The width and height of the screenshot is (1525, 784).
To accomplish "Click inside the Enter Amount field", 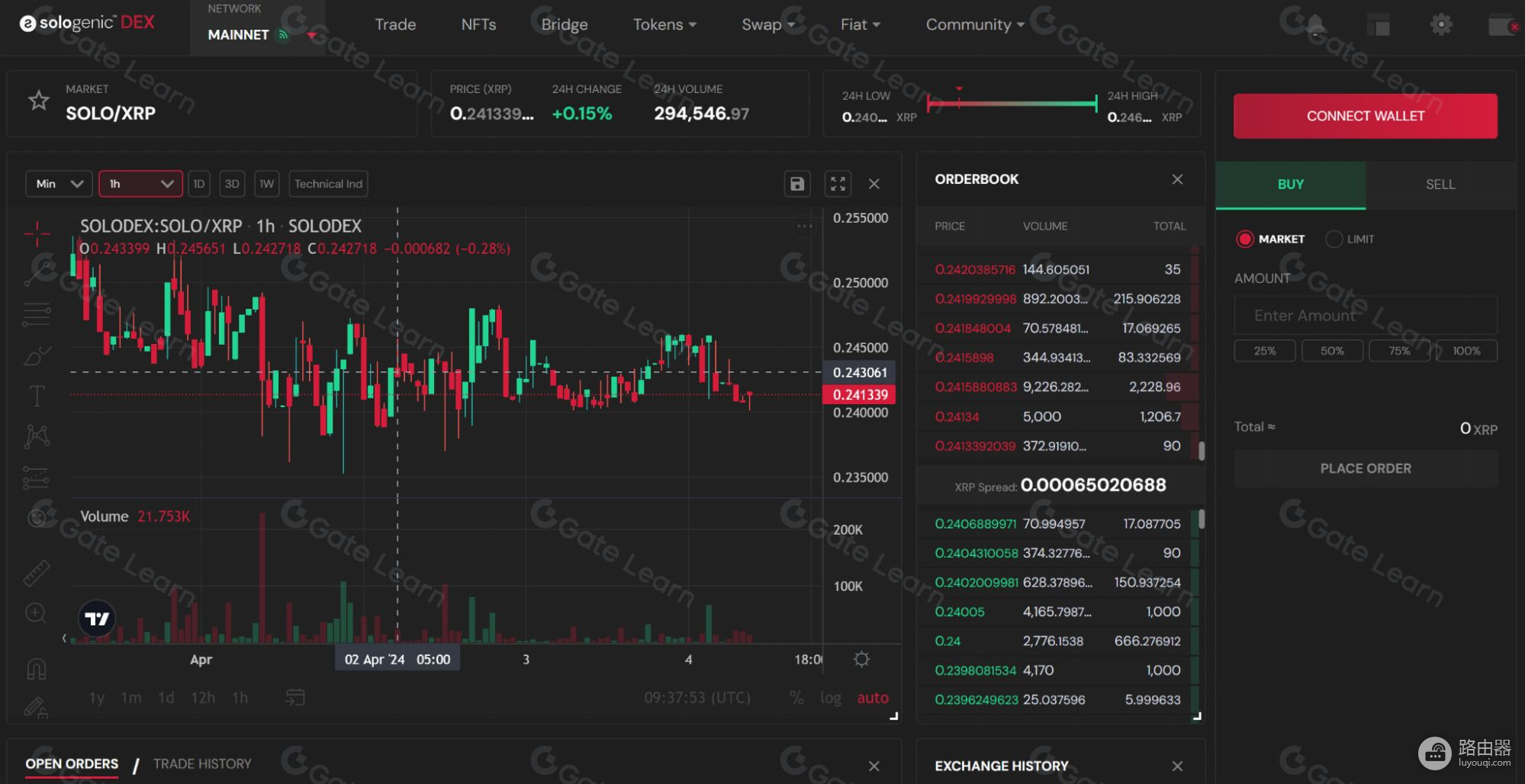I will pyautogui.click(x=1366, y=315).
